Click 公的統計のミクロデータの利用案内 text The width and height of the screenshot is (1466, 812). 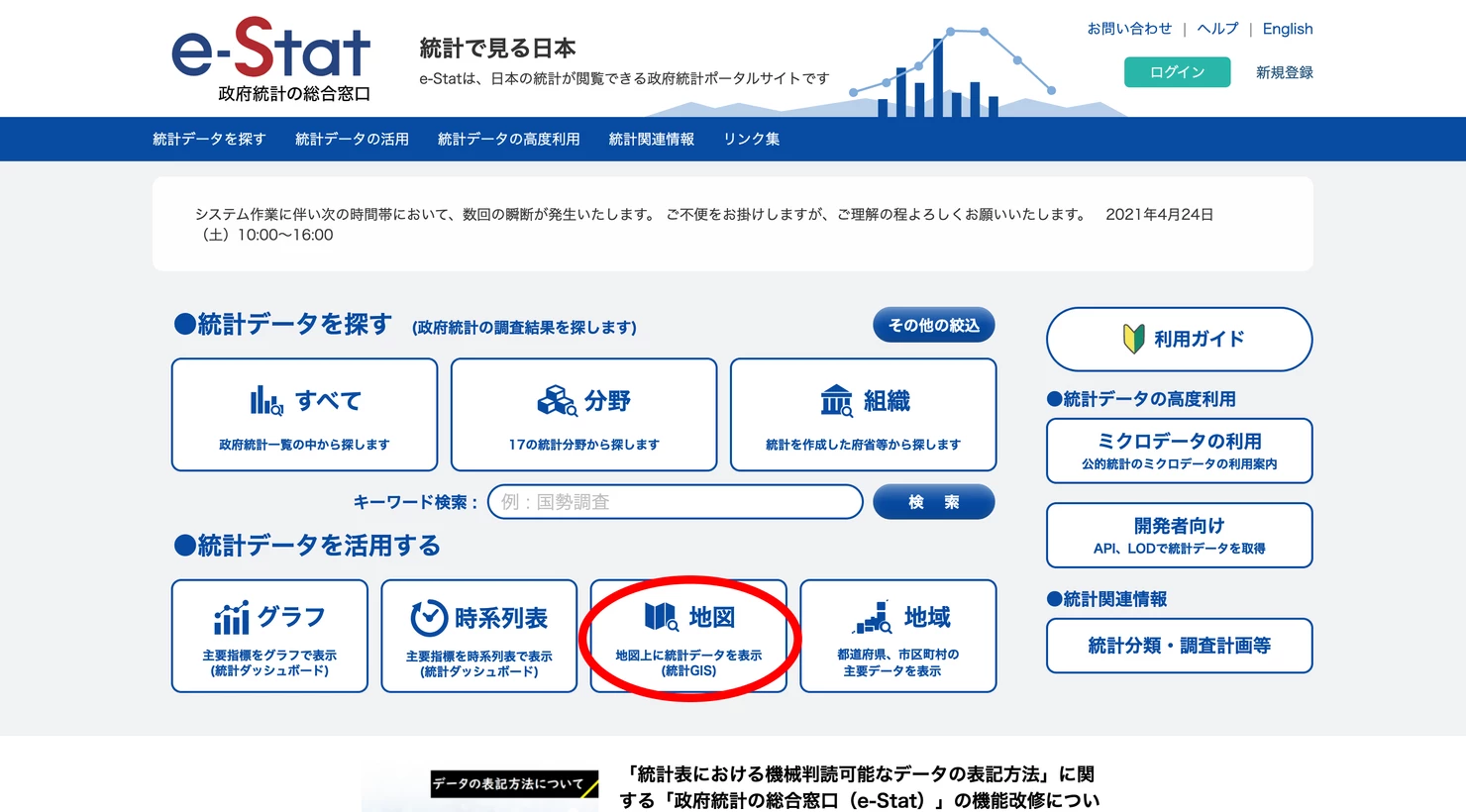pyautogui.click(x=1180, y=464)
